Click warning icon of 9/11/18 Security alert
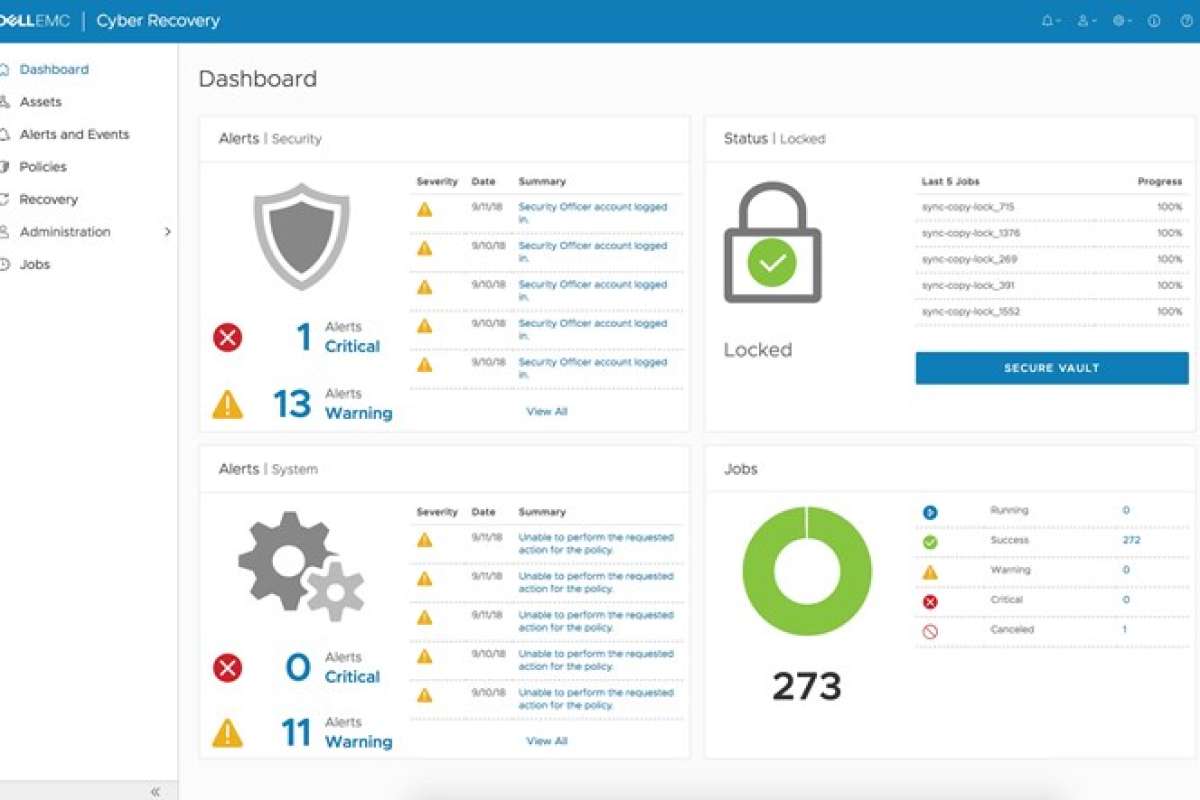Viewport: 1200px width, 800px height. click(425, 210)
